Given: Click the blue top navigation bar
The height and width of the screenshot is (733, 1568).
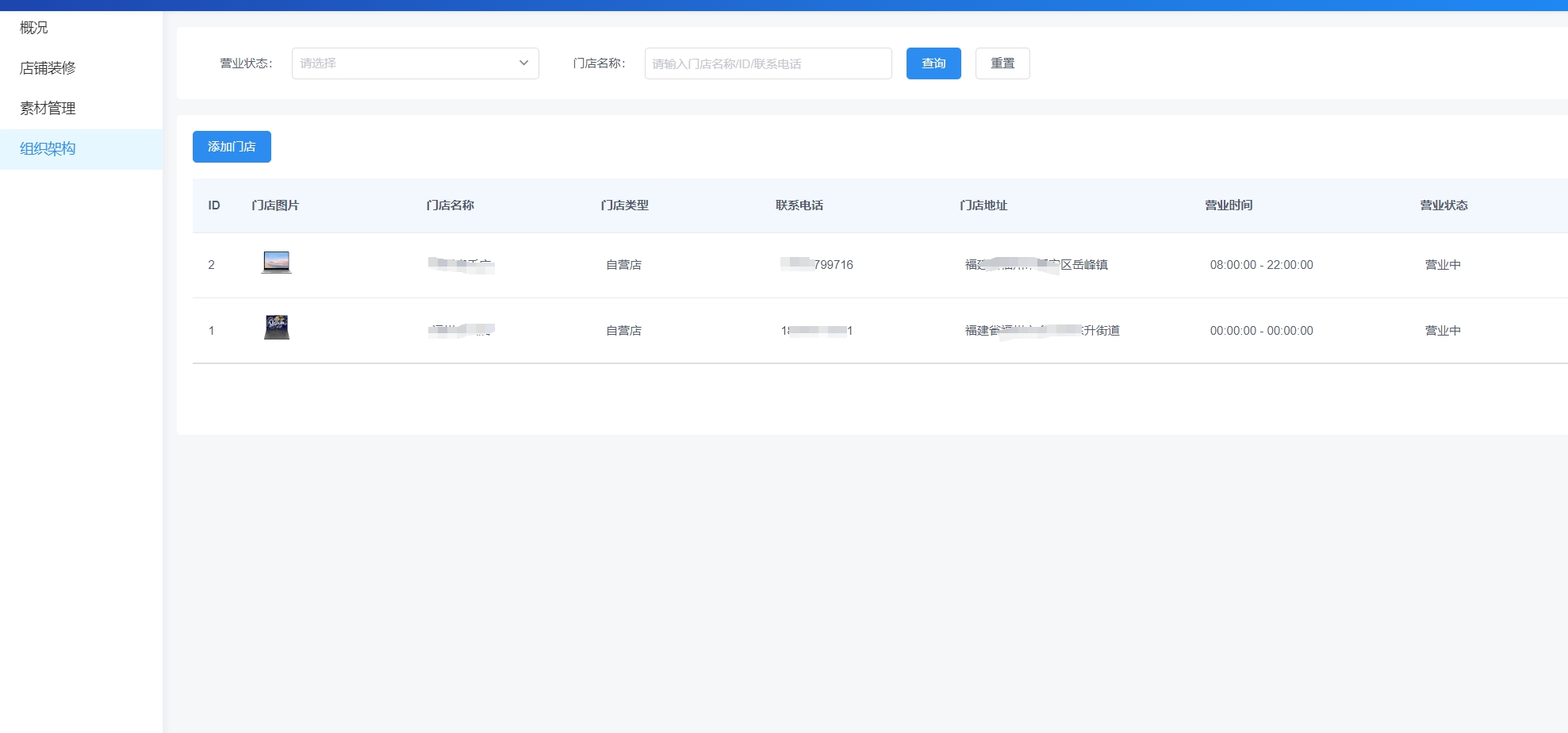Looking at the screenshot, I should [x=784, y=5].
